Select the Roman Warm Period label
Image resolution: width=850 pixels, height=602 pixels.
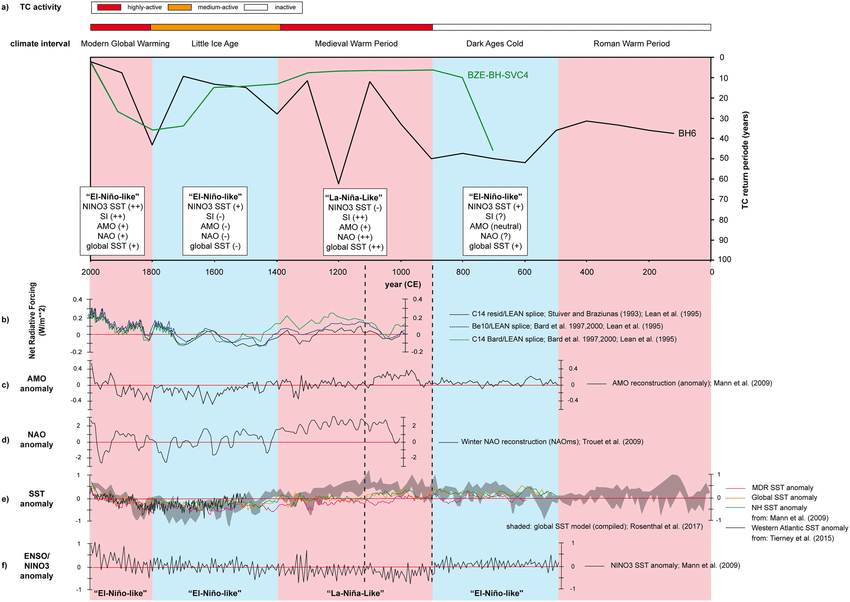click(x=633, y=44)
